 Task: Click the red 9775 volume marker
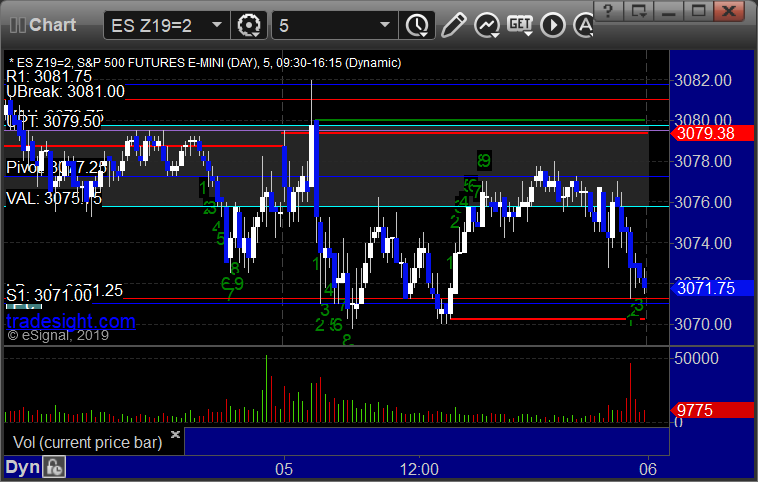[x=712, y=410]
